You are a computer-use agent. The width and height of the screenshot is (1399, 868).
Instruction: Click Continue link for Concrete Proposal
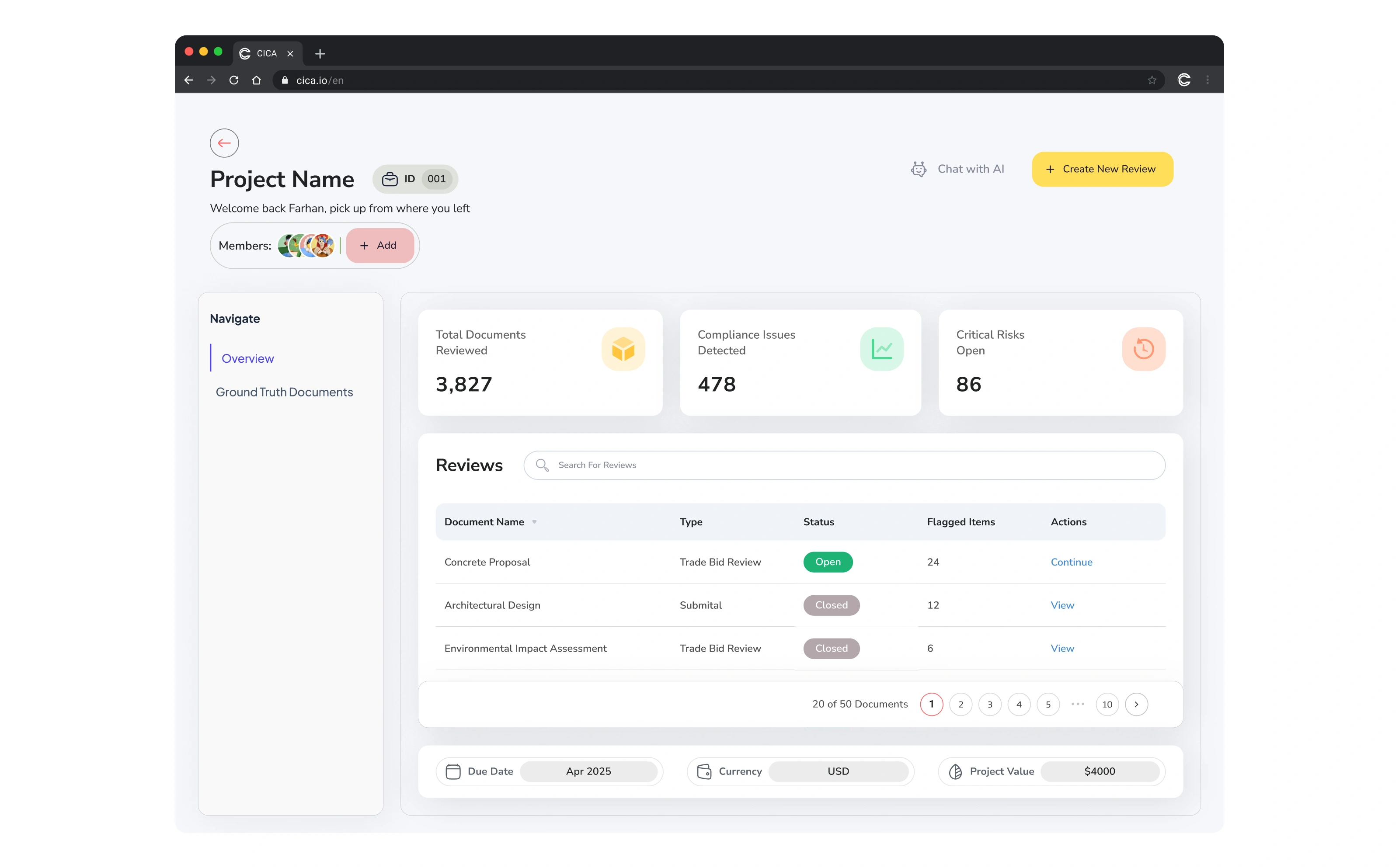(1071, 562)
